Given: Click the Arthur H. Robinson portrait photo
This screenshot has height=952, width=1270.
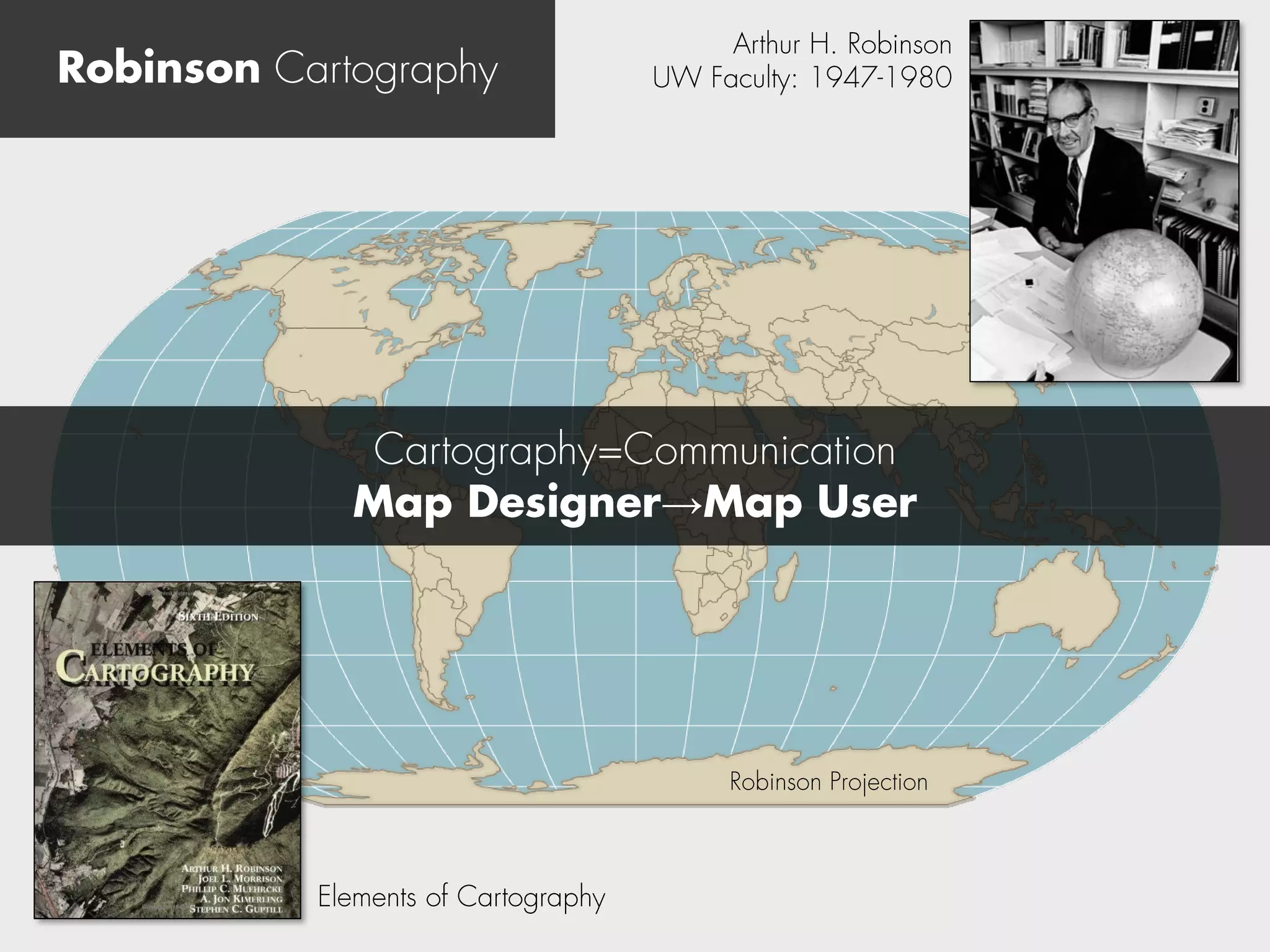Looking at the screenshot, I should tap(1104, 200).
